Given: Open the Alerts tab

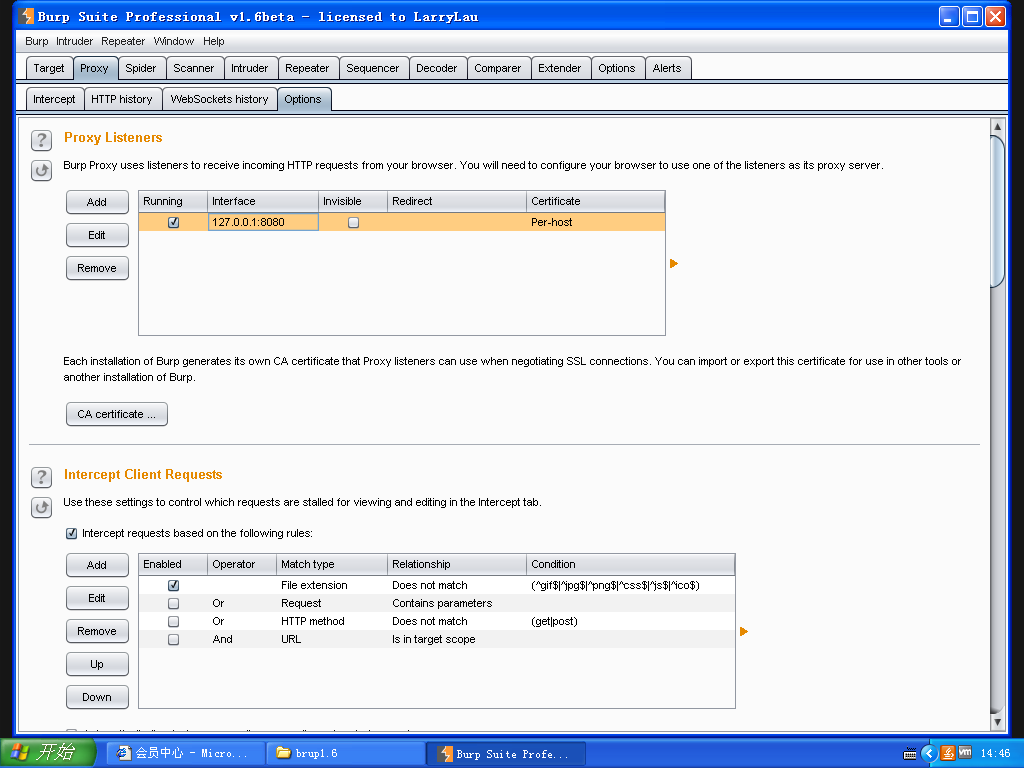Looking at the screenshot, I should 667,68.
